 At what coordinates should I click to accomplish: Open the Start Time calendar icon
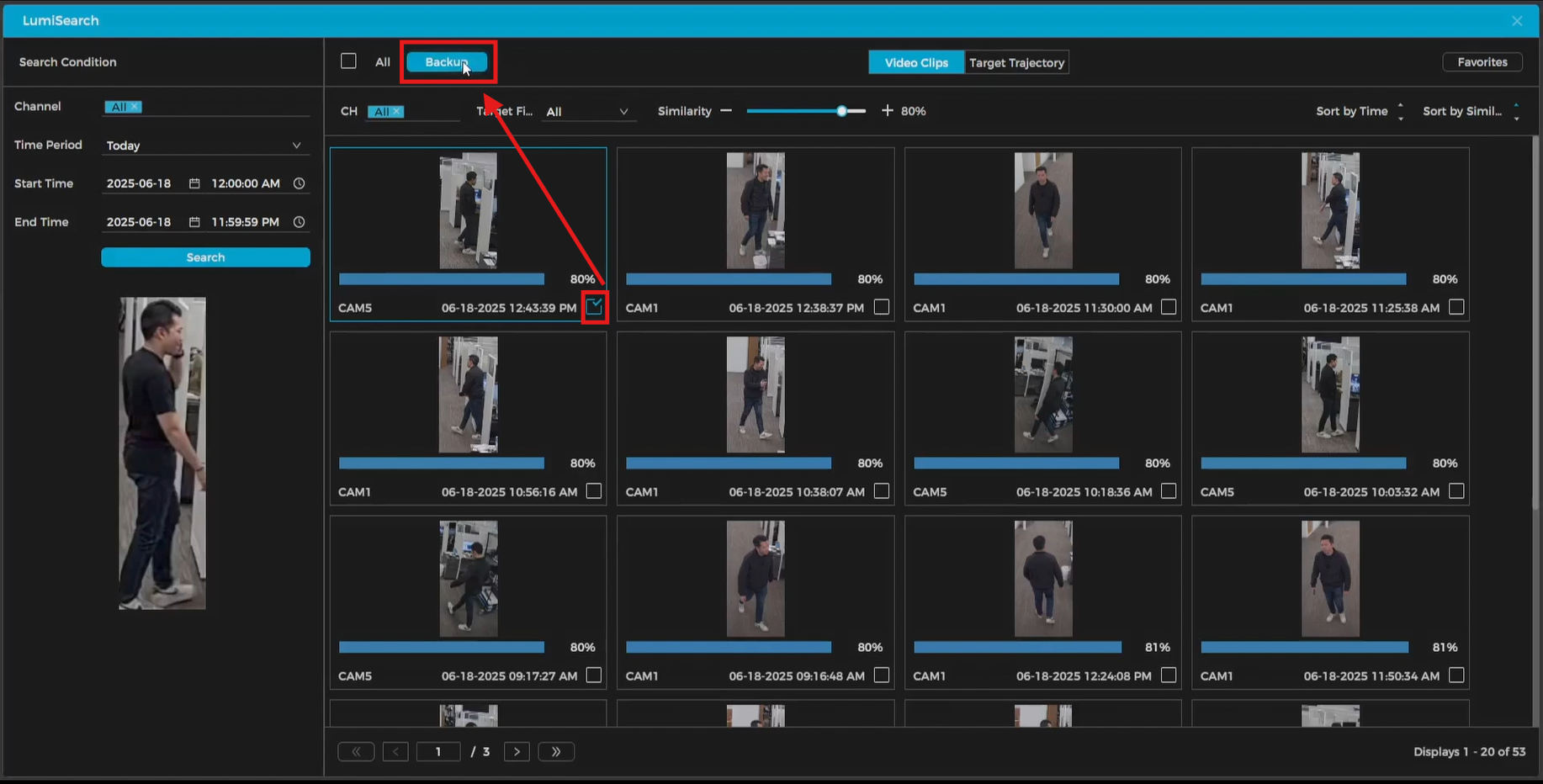[x=194, y=183]
